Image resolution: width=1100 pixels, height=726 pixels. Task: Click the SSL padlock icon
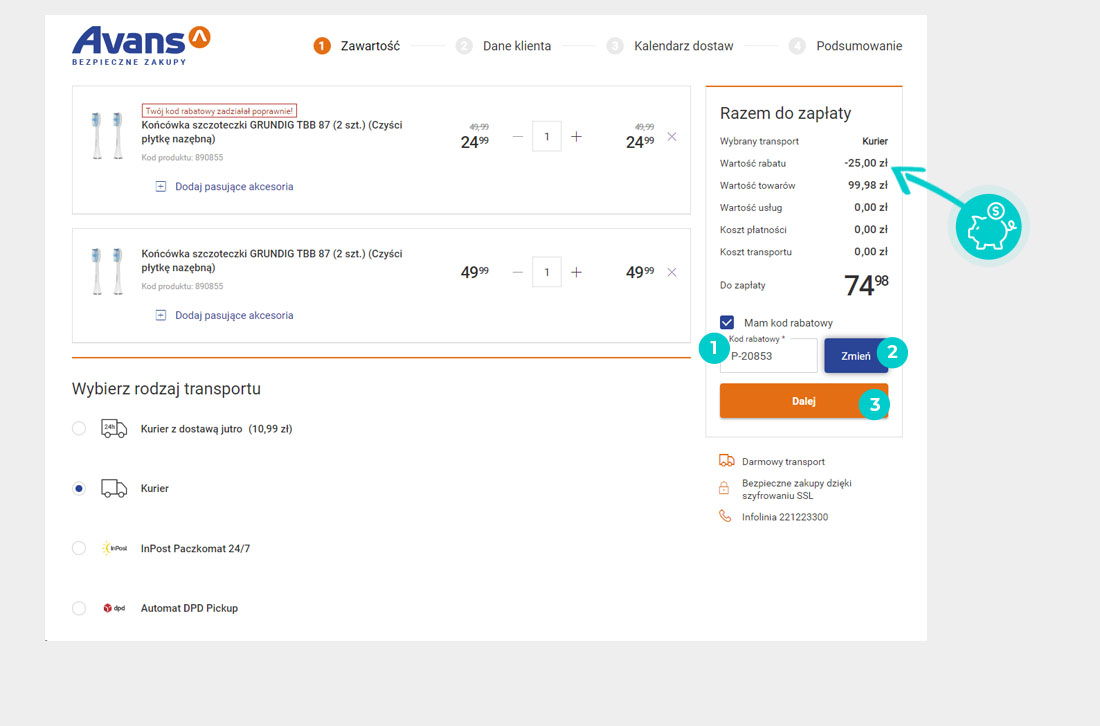click(x=724, y=488)
